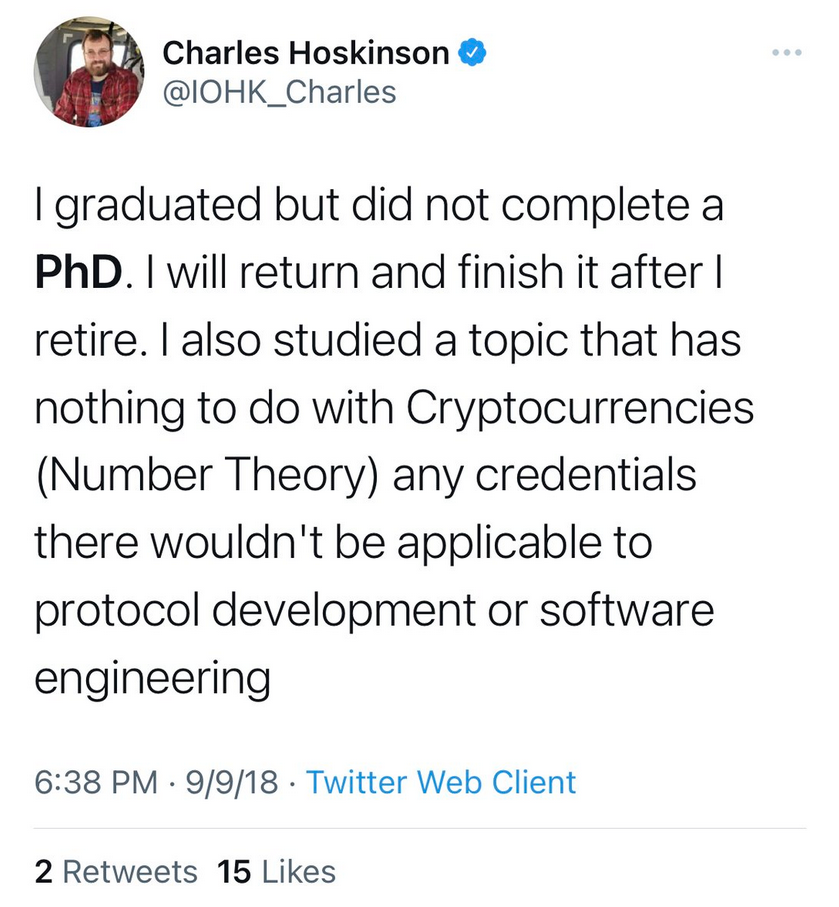View the 15 Likes list

click(x=276, y=871)
